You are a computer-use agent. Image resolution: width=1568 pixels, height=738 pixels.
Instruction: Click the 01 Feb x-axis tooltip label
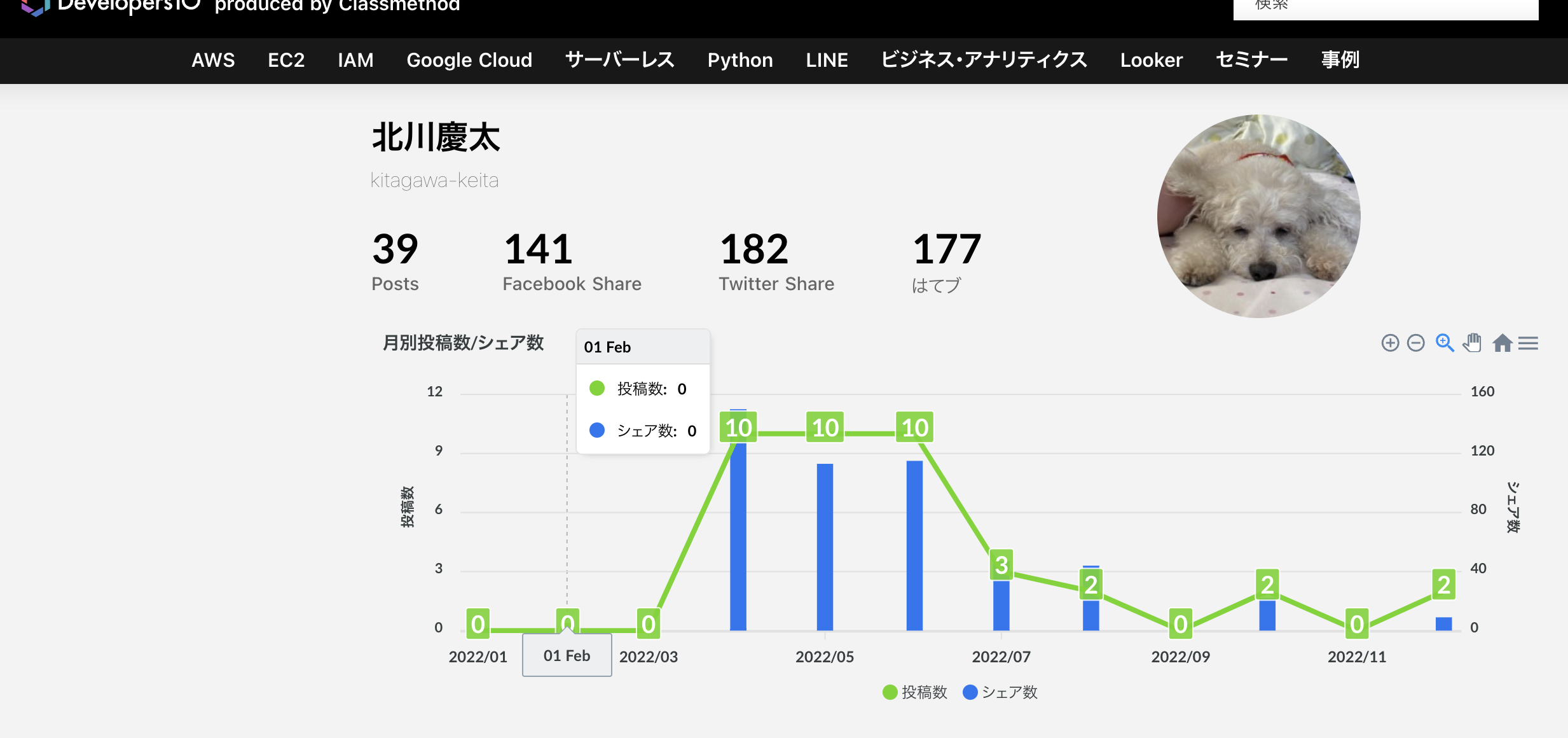point(567,655)
